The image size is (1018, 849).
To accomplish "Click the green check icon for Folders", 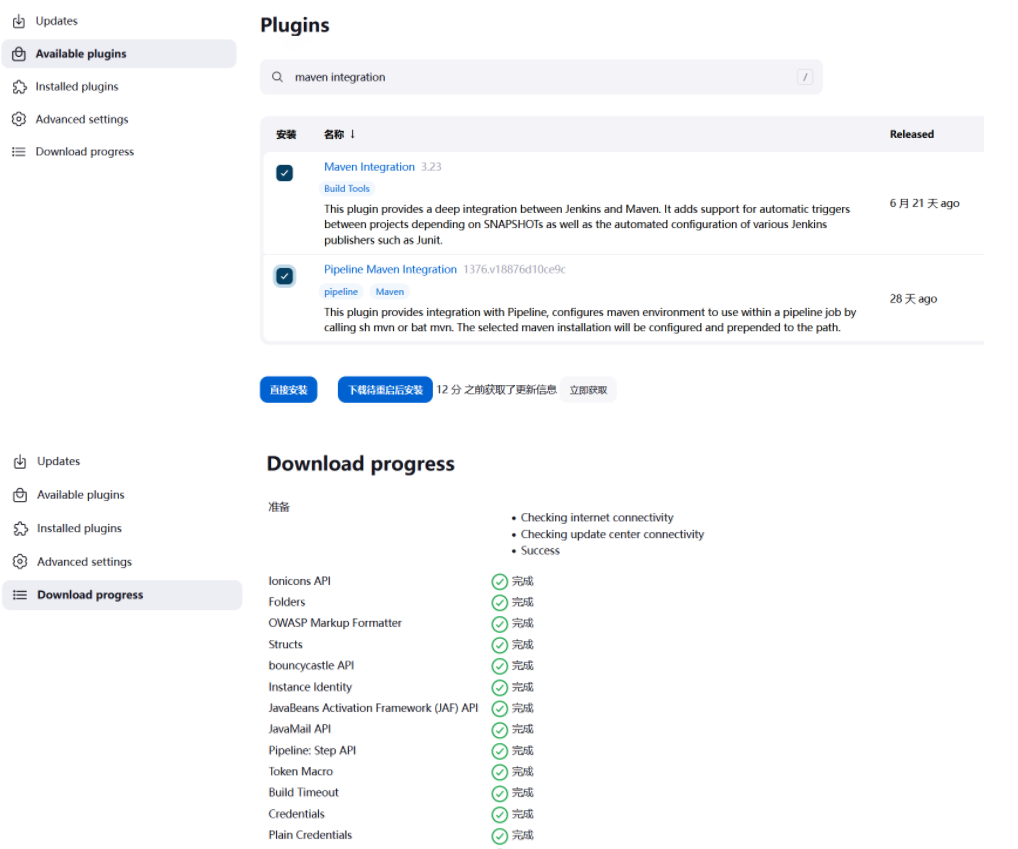I will 499,603.
